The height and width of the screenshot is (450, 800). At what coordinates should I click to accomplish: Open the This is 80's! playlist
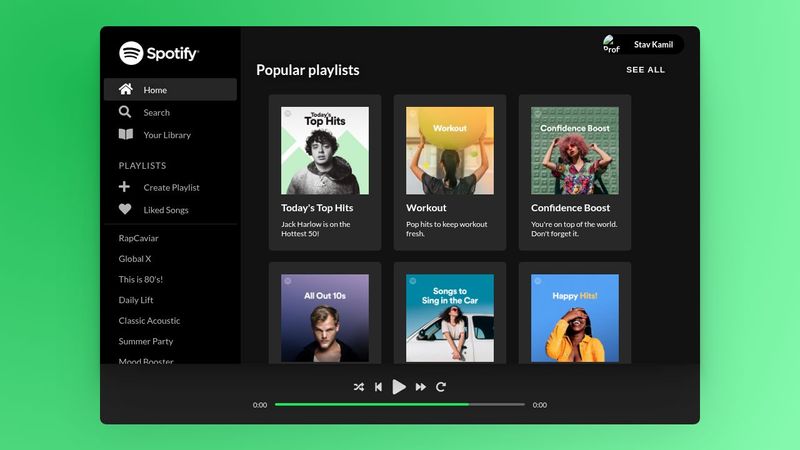click(x=140, y=279)
